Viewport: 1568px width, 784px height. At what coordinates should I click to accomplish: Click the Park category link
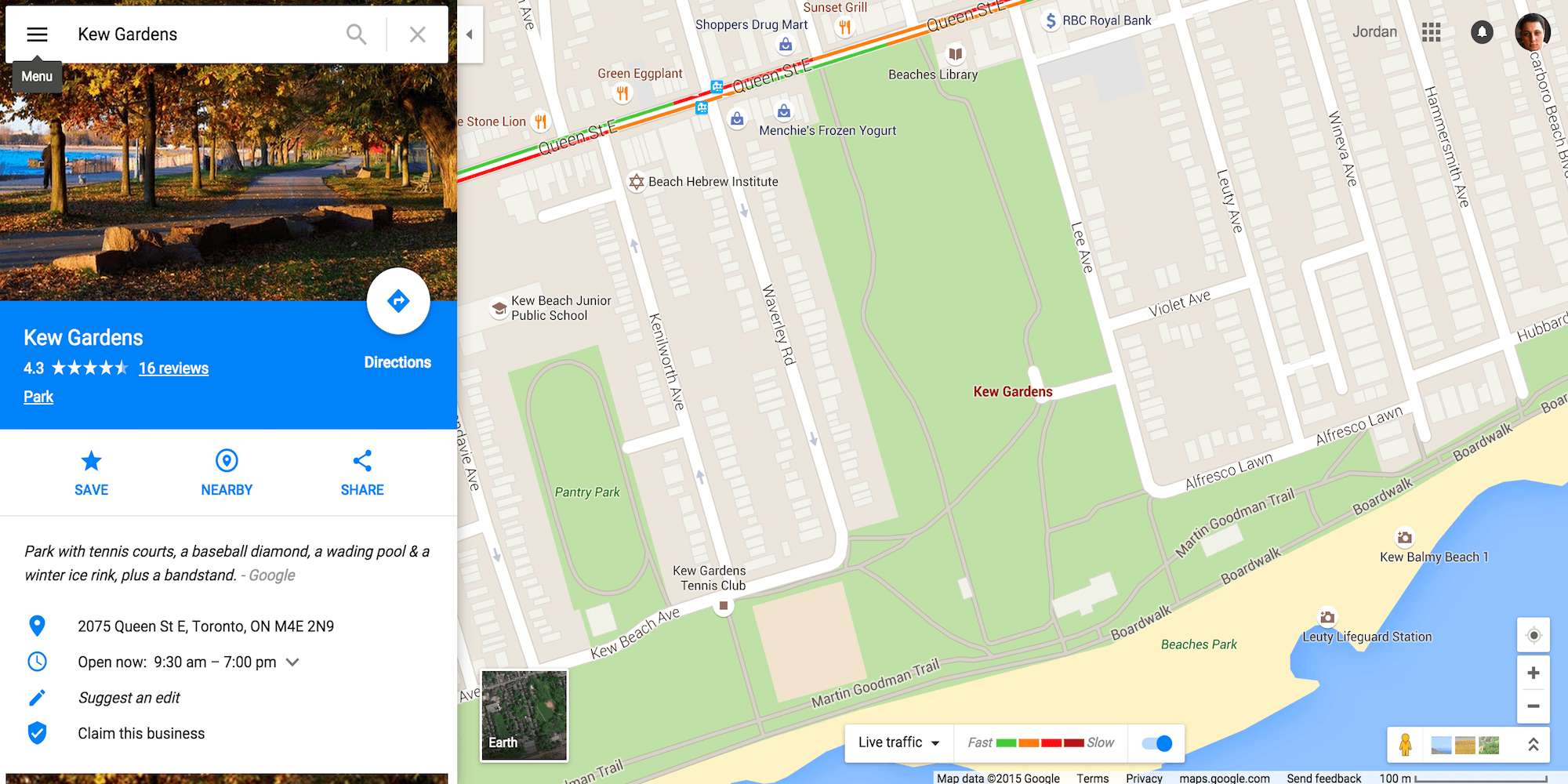point(38,397)
